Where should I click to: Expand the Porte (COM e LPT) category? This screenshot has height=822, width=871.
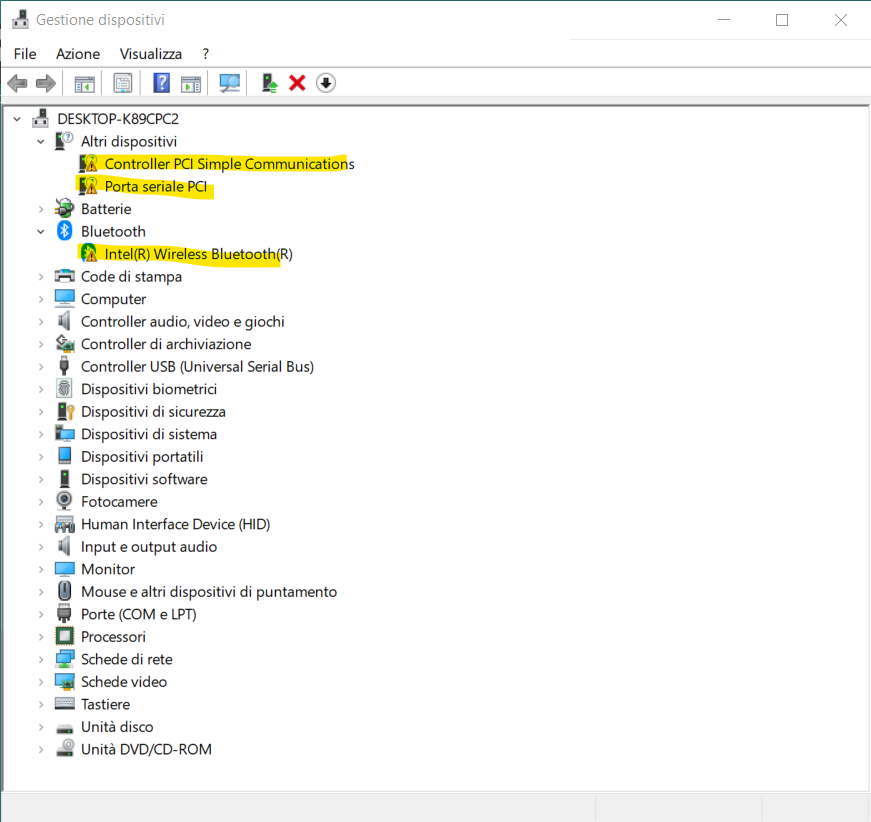point(41,614)
